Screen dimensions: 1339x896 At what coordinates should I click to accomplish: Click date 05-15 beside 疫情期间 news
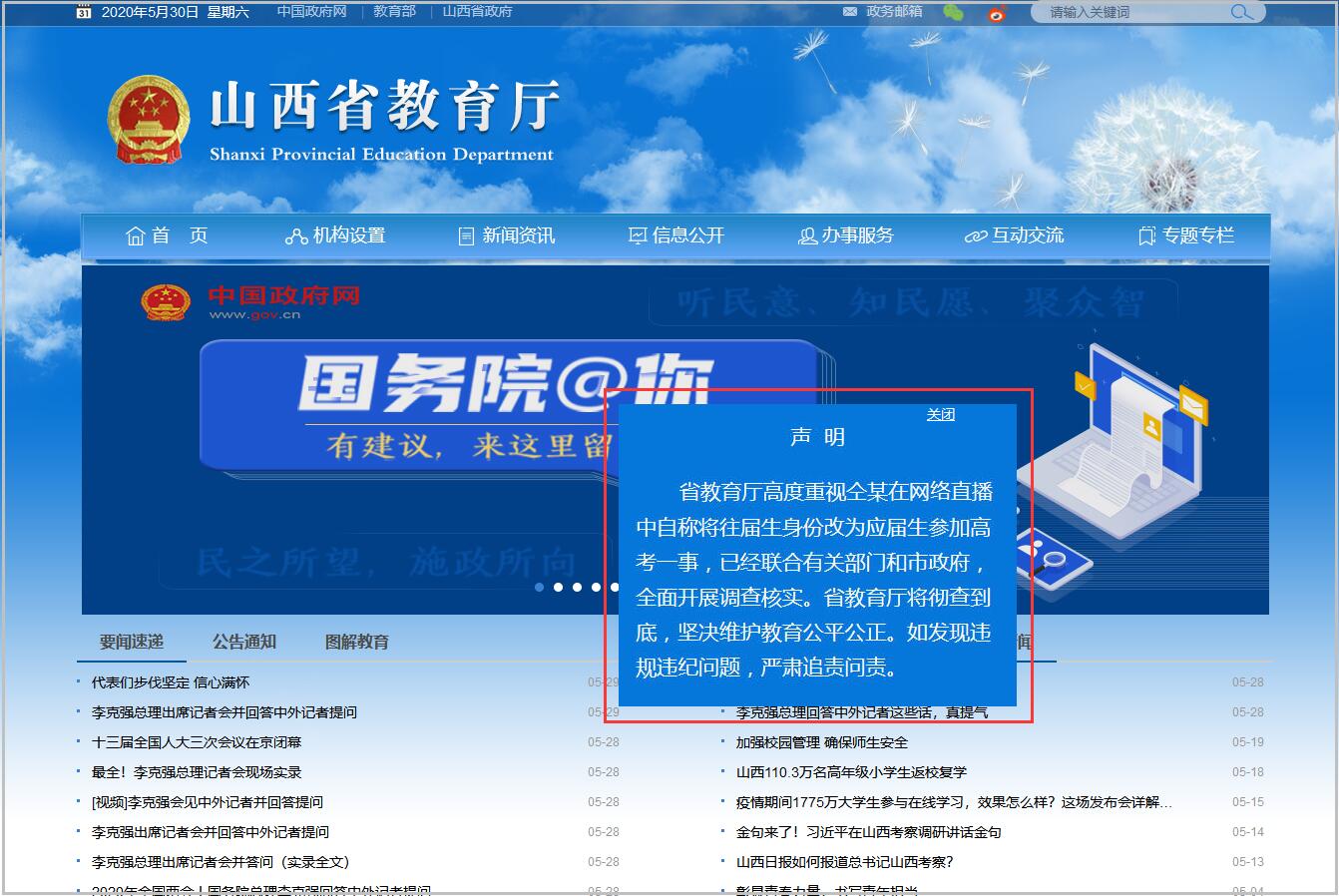pyautogui.click(x=1248, y=802)
